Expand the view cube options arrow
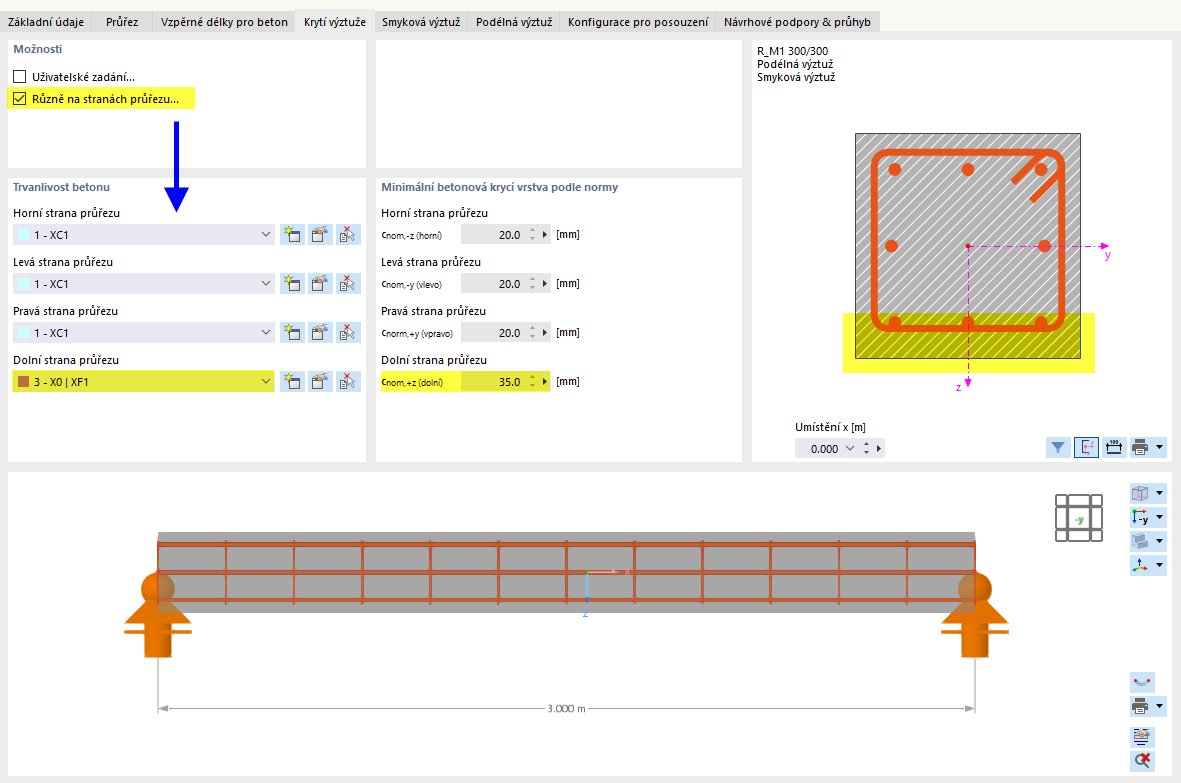This screenshot has width=1181, height=783. [x=1159, y=493]
